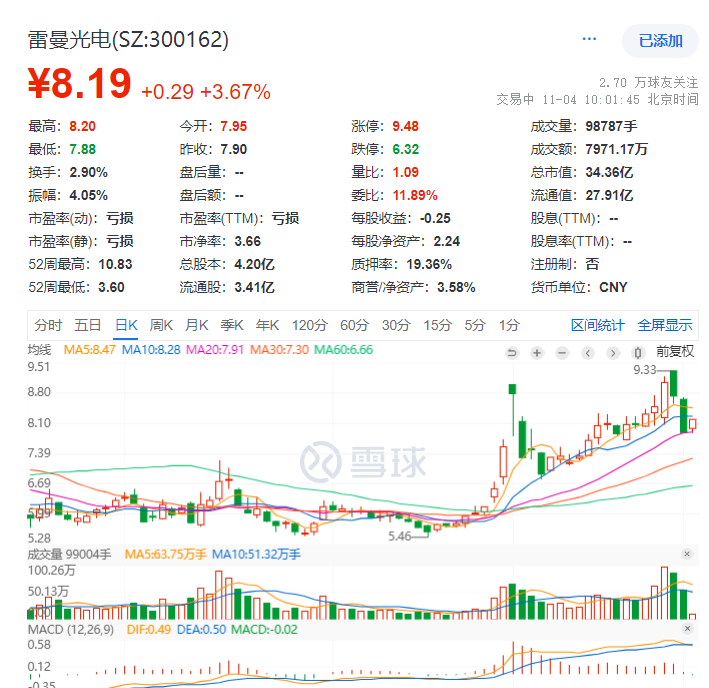The image size is (709, 688).
Task: Select the 年K chart tab
Action: (267, 325)
